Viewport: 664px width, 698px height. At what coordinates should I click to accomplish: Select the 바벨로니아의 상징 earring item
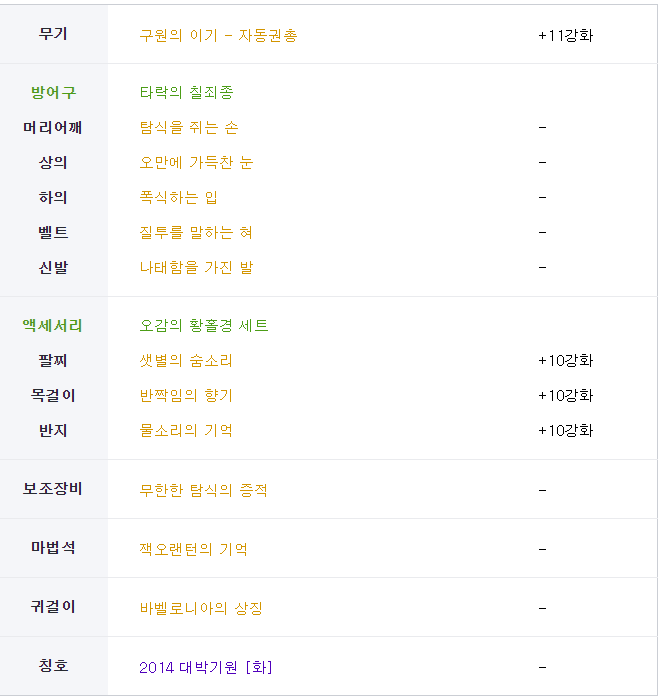pyautogui.click(x=201, y=608)
